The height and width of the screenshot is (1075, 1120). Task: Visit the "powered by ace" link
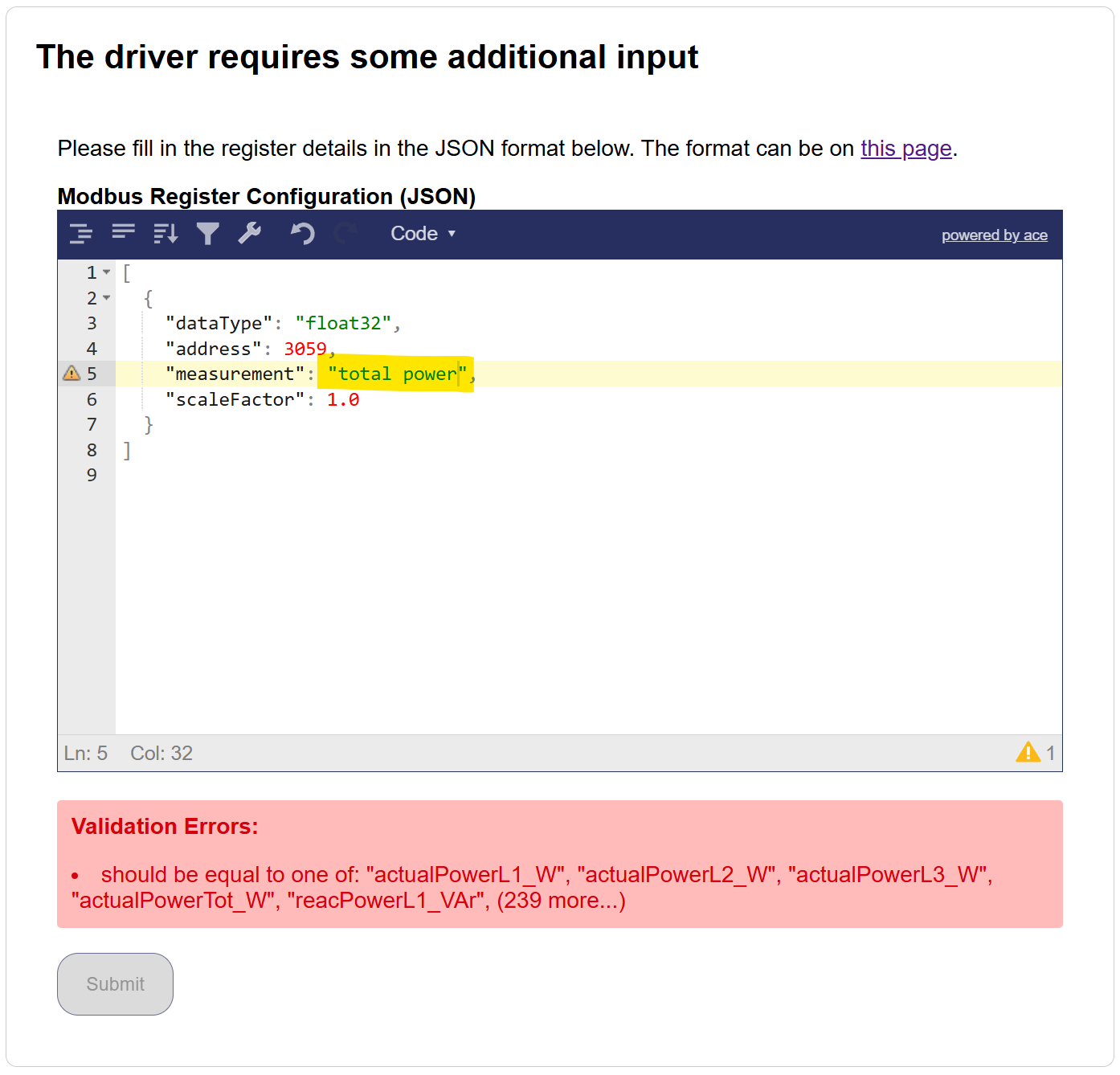pyautogui.click(x=995, y=235)
